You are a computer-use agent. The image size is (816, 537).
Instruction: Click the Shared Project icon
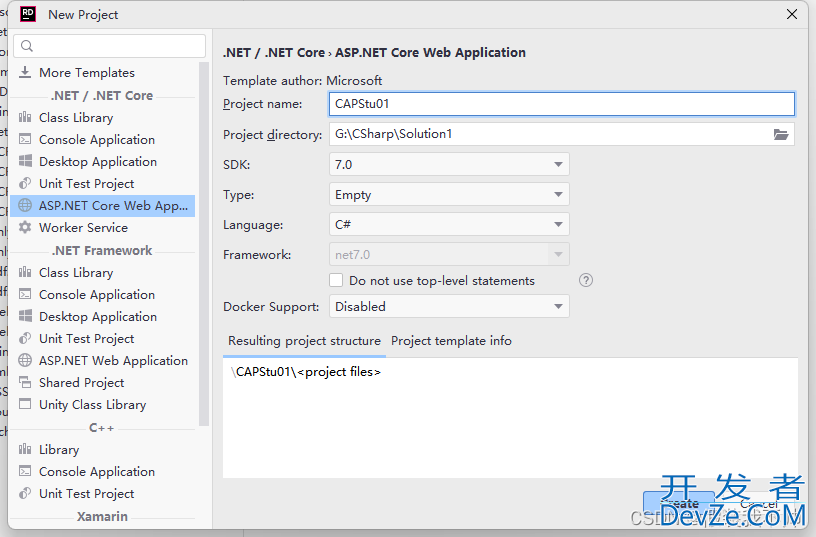pyautogui.click(x=25, y=382)
